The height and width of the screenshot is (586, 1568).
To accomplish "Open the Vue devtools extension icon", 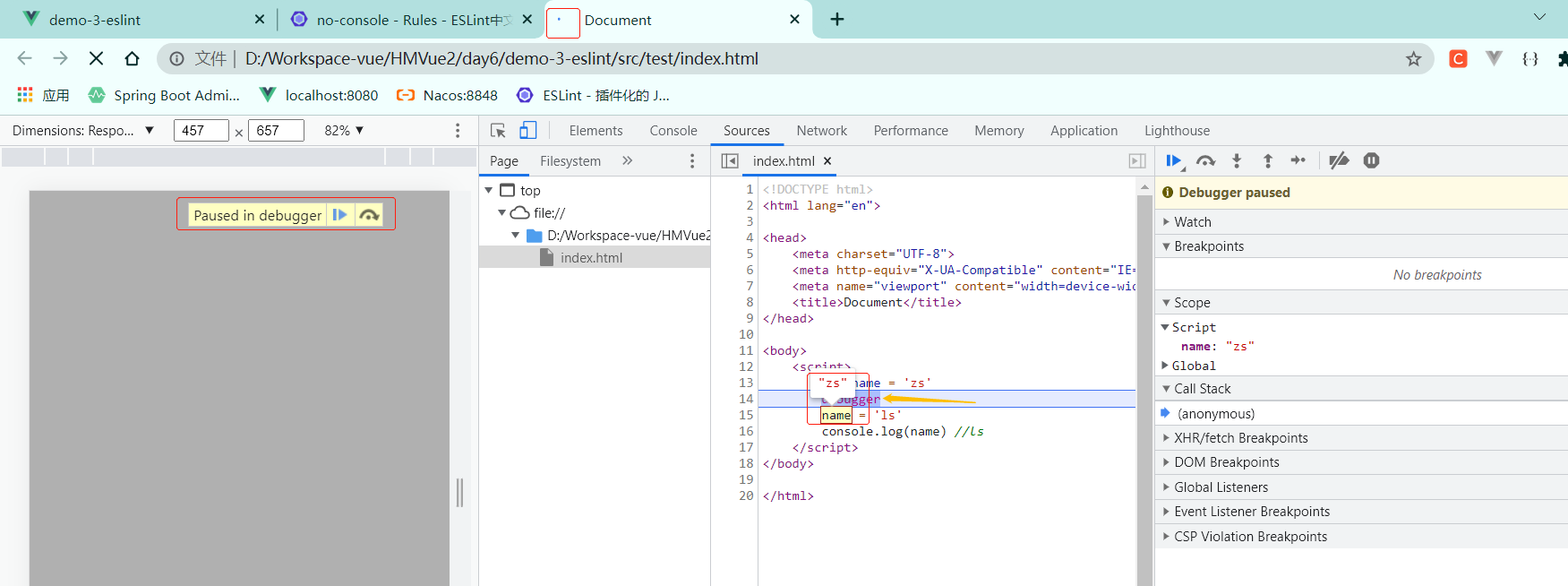I will click(x=1494, y=59).
